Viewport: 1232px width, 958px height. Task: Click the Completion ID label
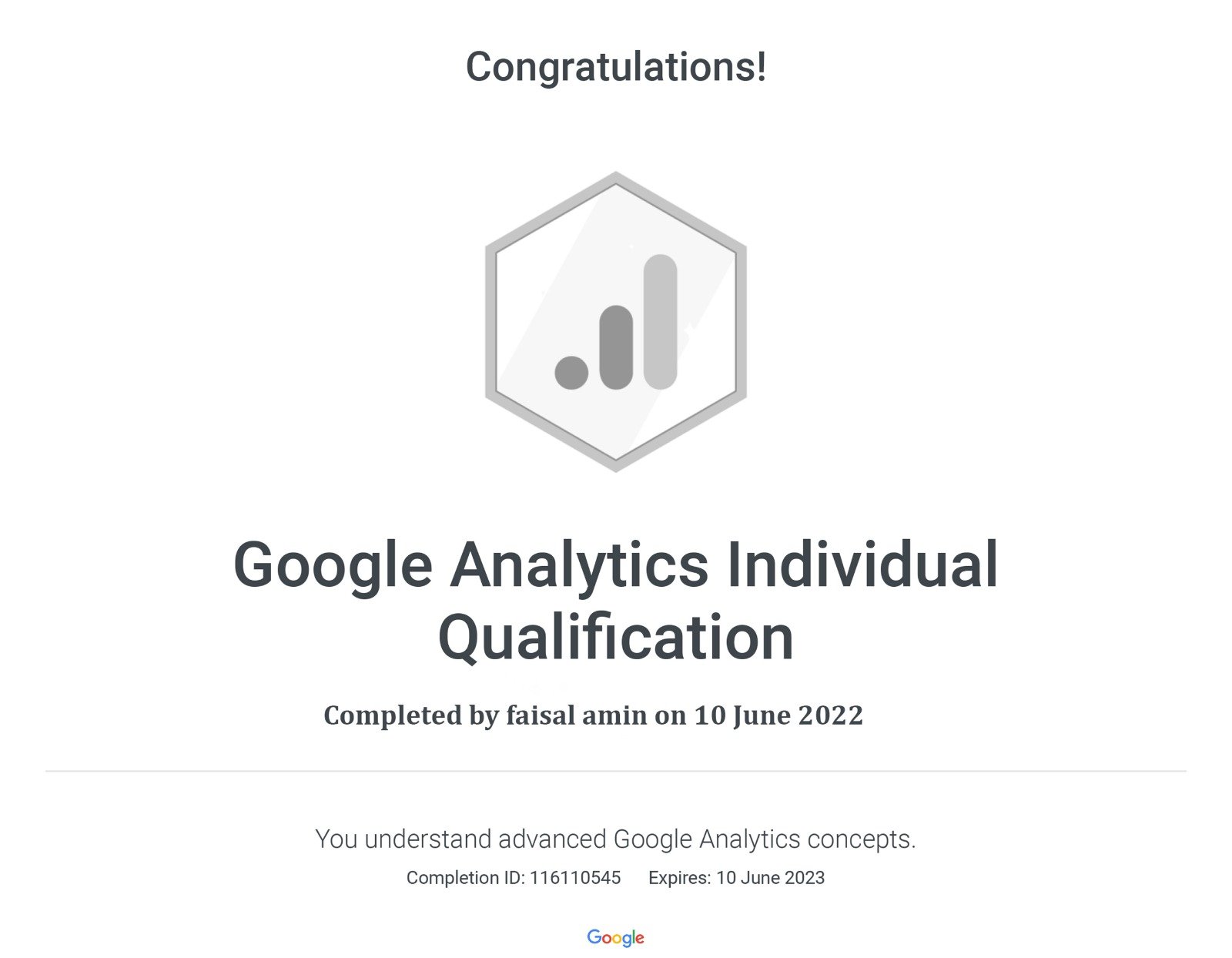(x=466, y=878)
